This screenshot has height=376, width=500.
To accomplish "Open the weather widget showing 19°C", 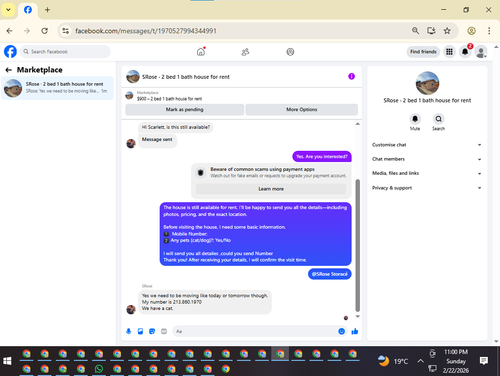I will pyautogui.click(x=393, y=361).
